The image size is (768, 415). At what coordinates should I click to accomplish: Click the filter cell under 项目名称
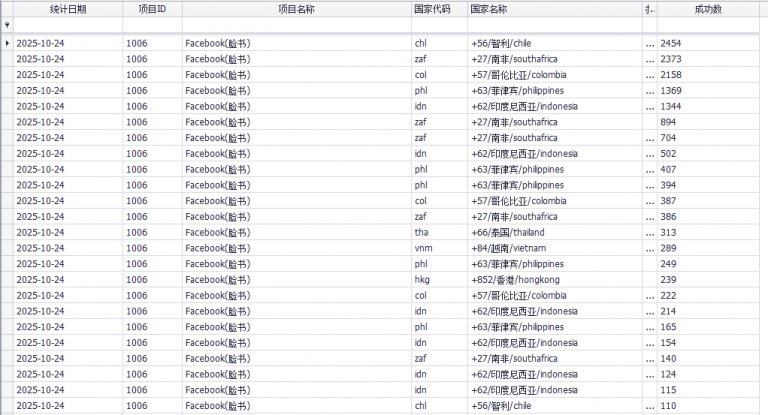[296, 25]
